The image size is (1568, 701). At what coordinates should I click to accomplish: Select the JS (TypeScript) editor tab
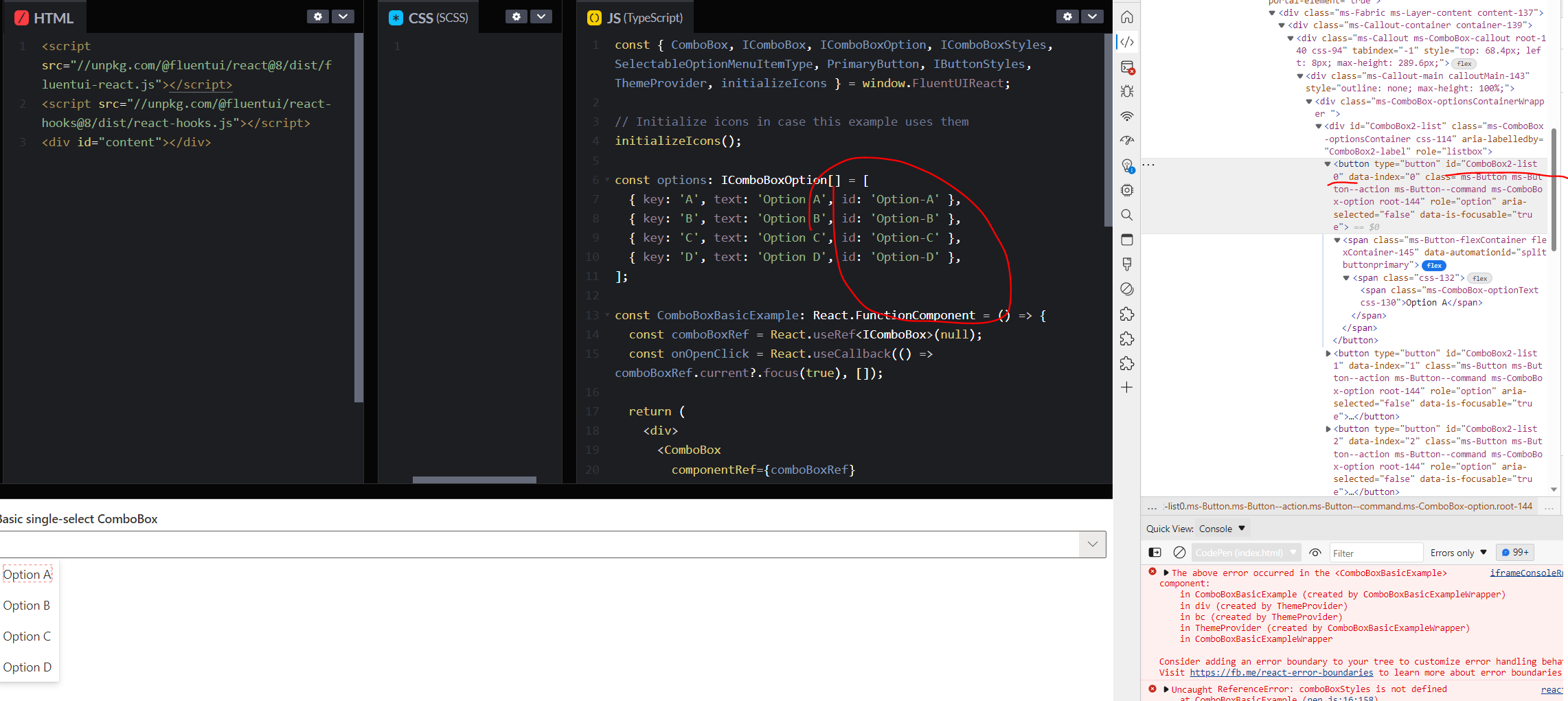(635, 18)
